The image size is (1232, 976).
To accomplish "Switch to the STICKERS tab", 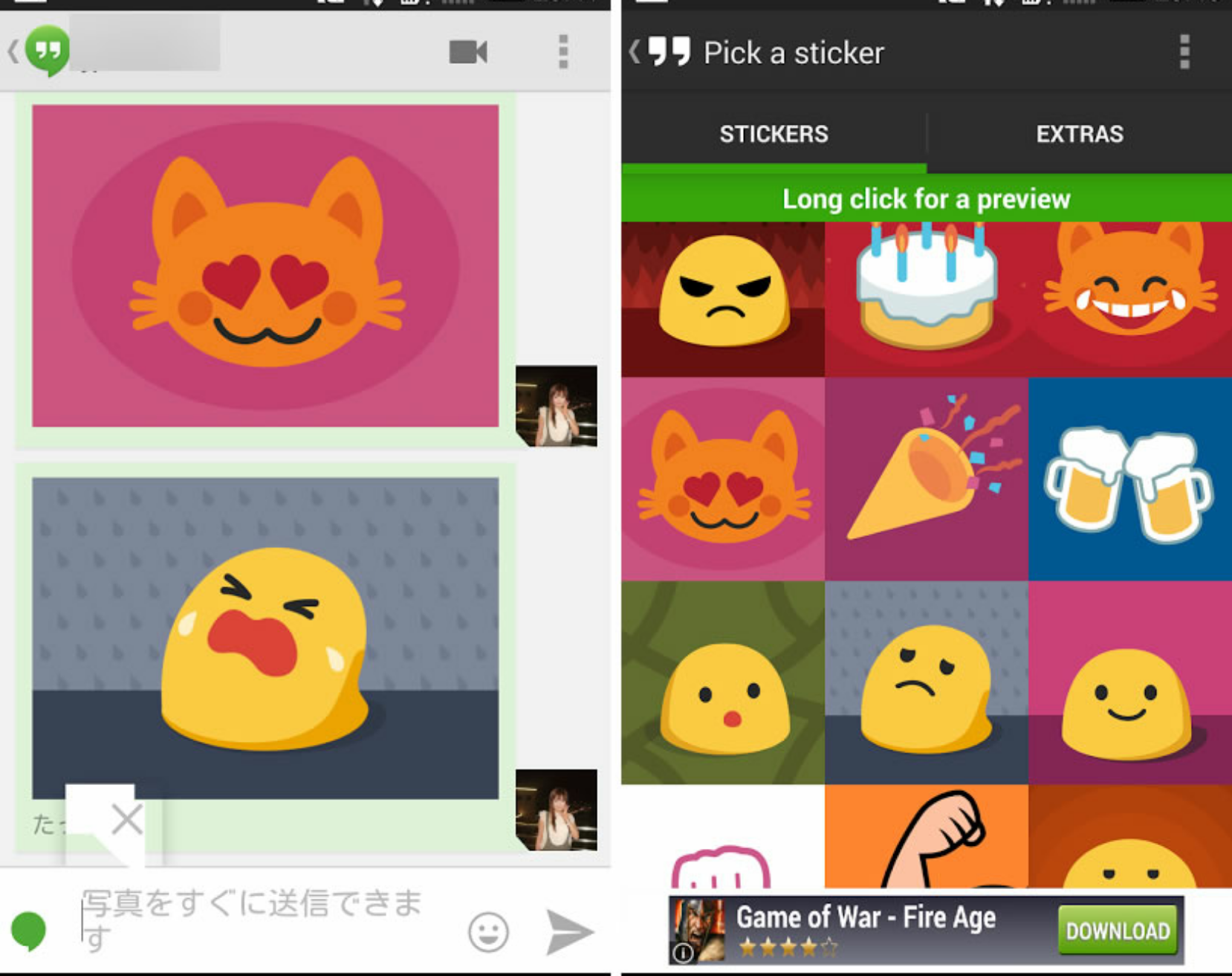I will [774, 134].
